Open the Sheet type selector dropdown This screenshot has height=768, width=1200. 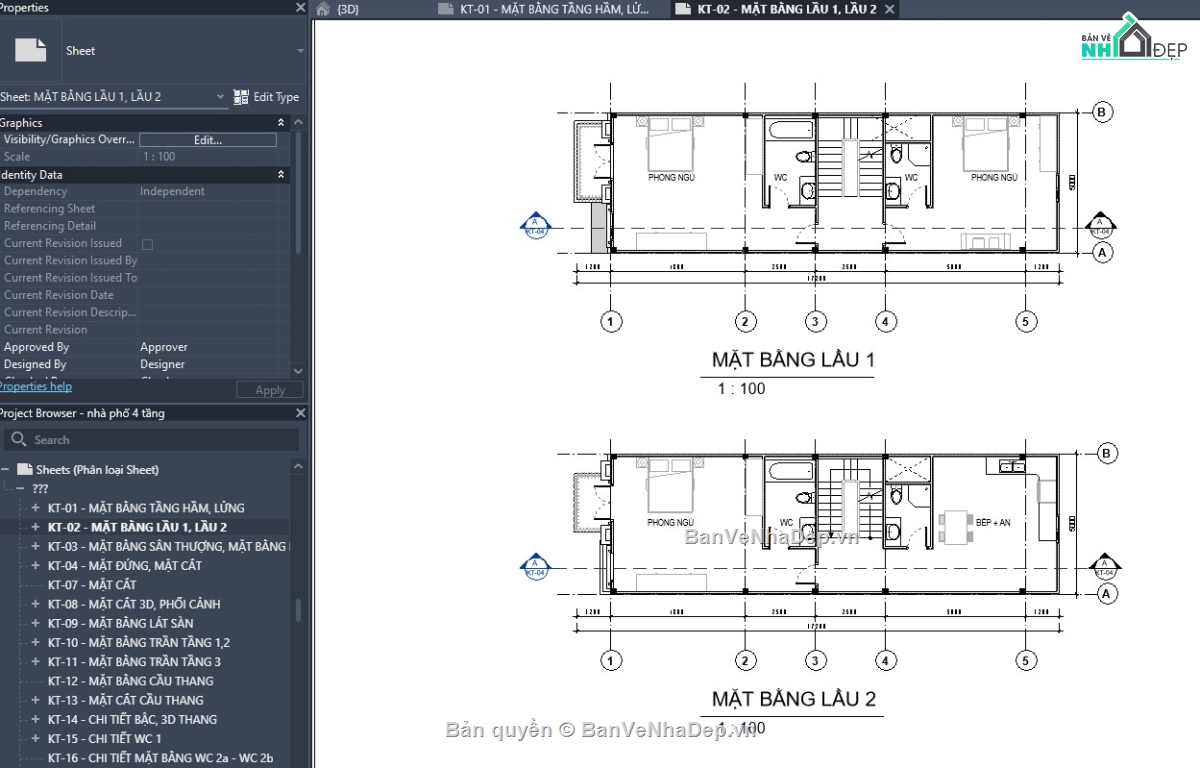[300, 50]
